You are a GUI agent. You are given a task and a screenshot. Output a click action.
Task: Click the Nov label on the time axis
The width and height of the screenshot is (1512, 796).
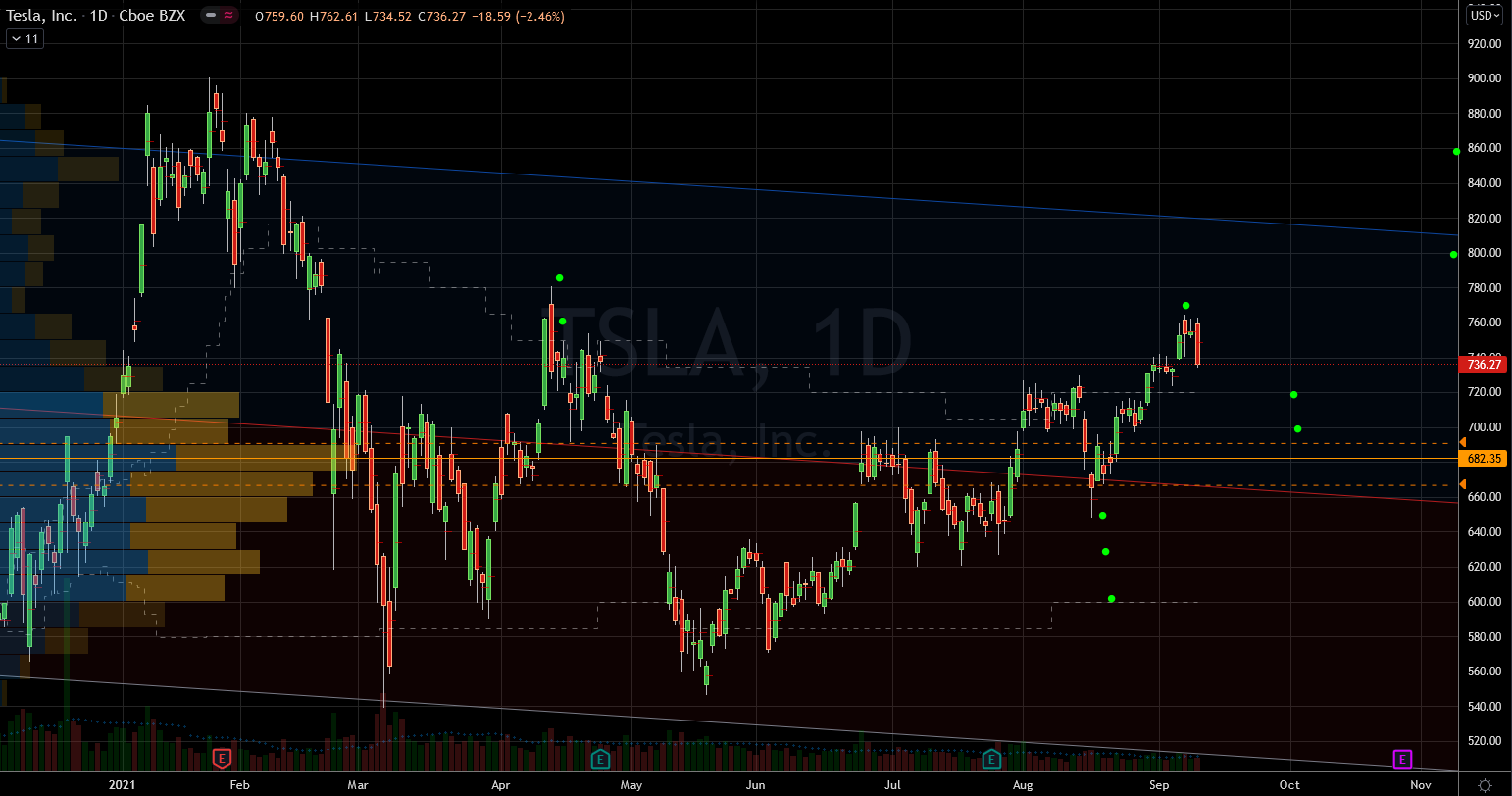click(1422, 785)
